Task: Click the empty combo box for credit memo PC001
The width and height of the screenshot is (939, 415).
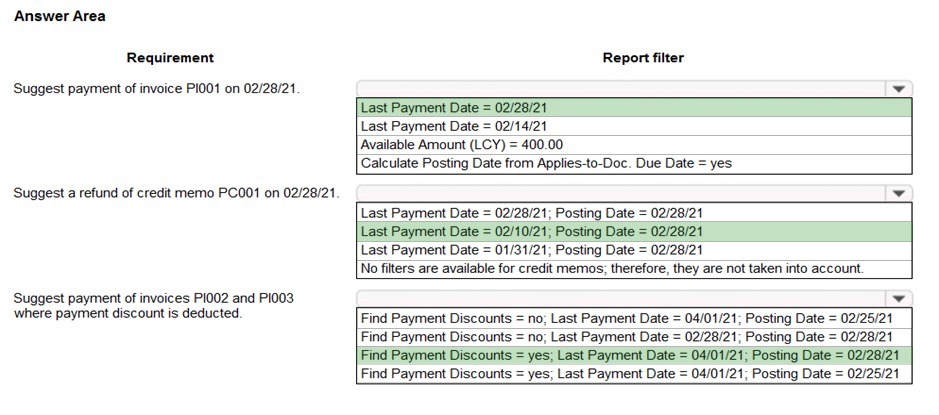Action: (x=620, y=193)
